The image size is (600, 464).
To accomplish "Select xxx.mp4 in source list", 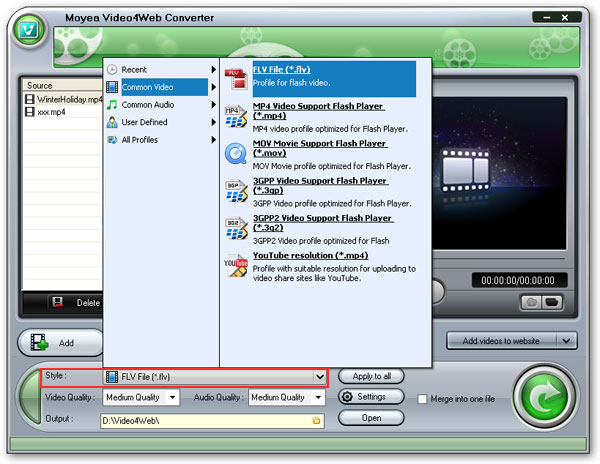I will pyautogui.click(x=64, y=112).
